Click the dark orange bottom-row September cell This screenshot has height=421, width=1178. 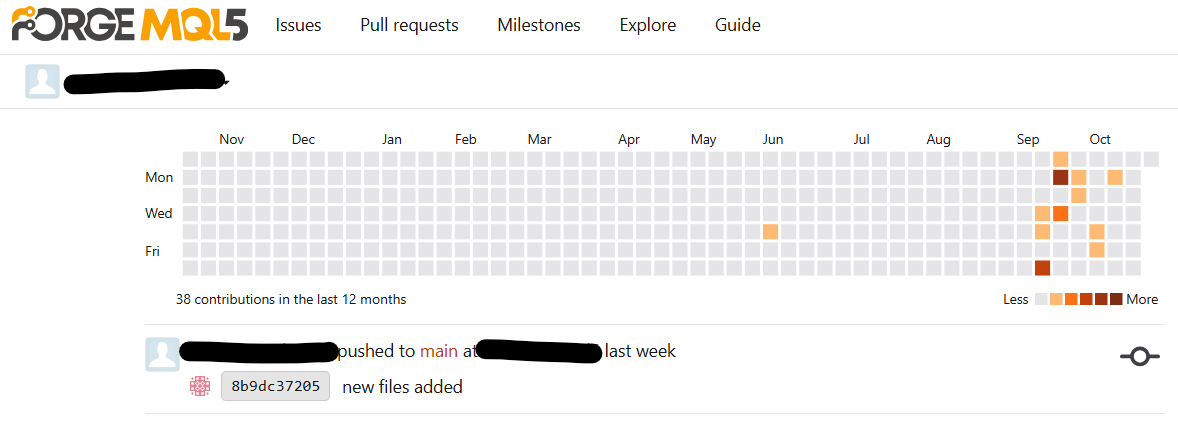pyautogui.click(x=1043, y=267)
